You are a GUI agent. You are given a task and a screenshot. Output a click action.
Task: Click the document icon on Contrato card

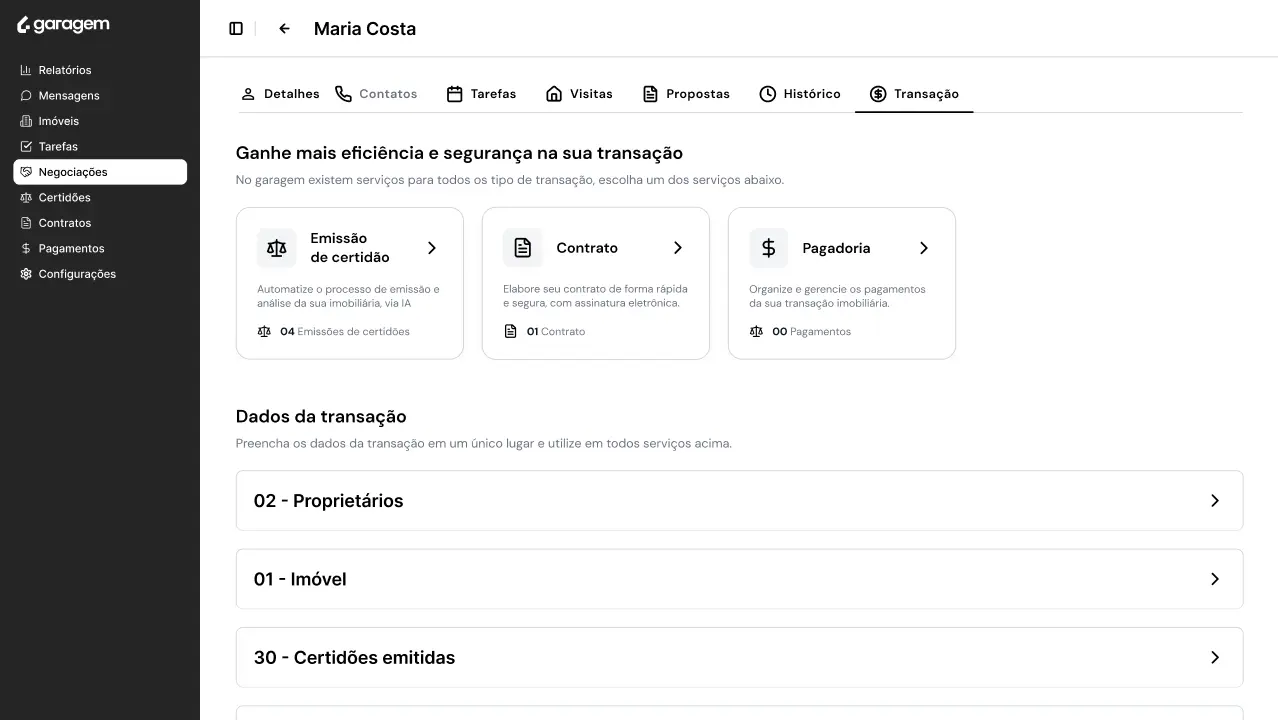(523, 248)
